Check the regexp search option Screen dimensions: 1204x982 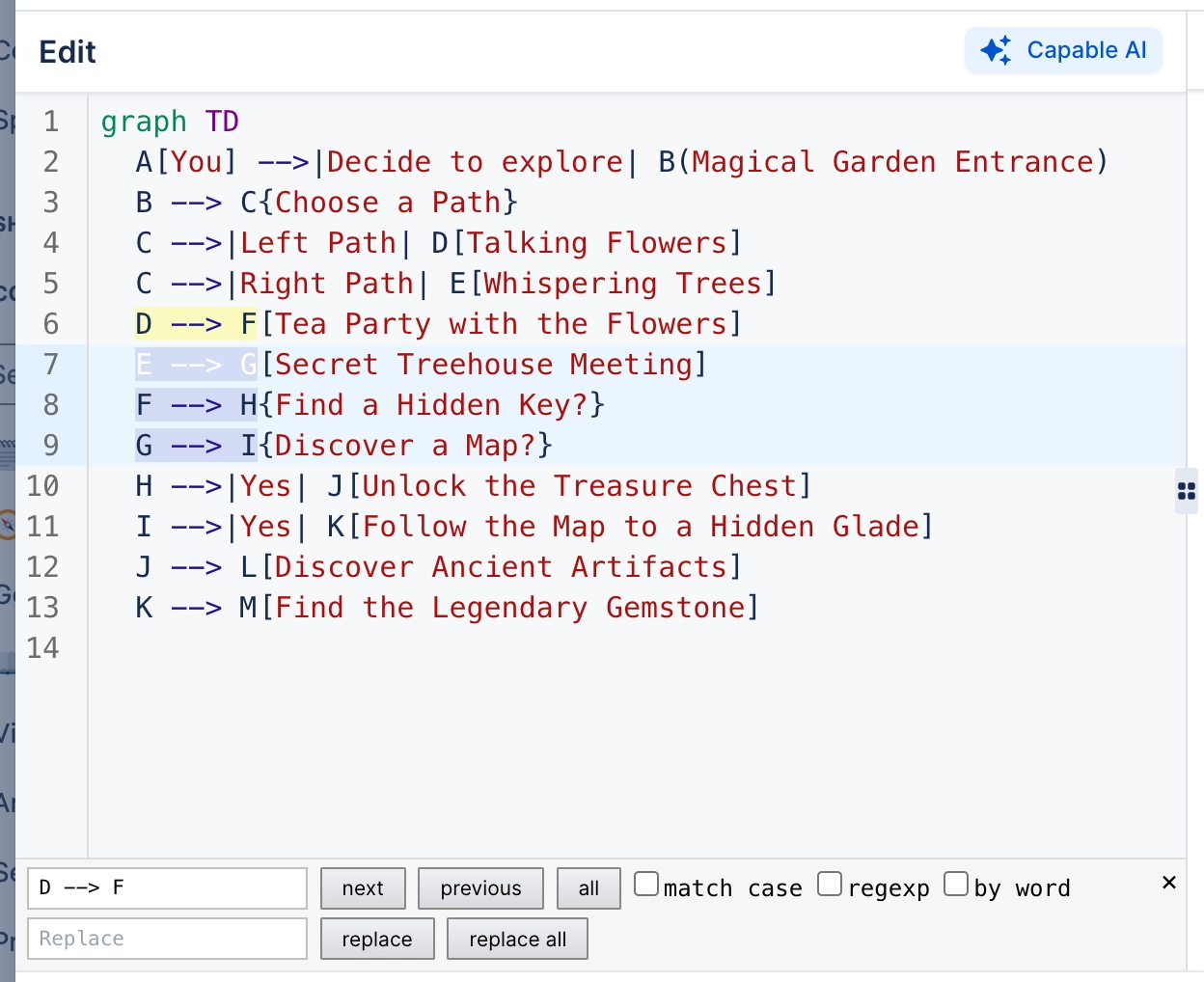[830, 881]
